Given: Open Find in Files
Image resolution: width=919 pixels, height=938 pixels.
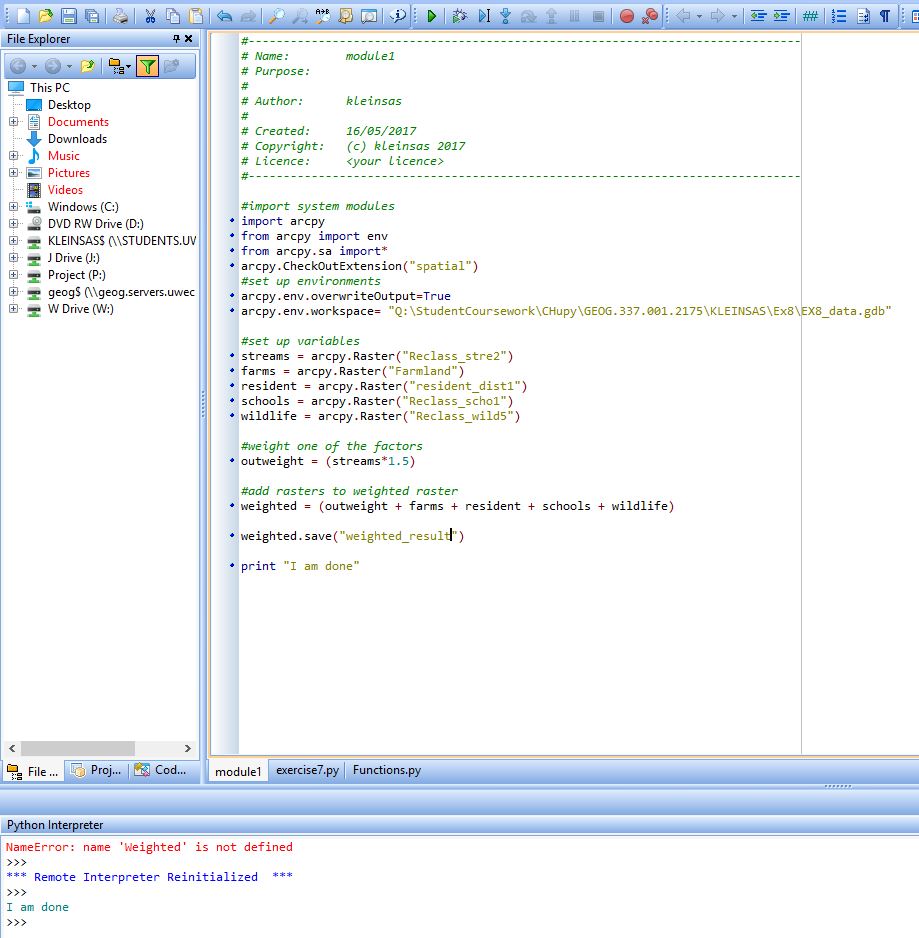Looking at the screenshot, I should (345, 16).
